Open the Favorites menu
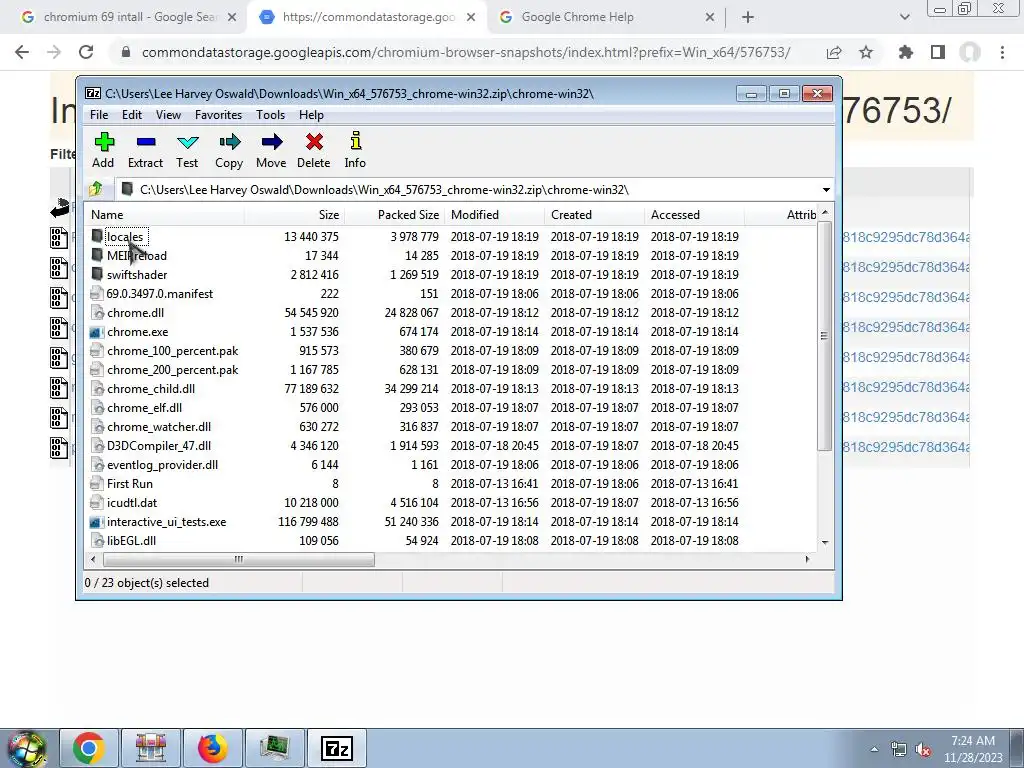Screen dimensions: 1024x768 coord(218,115)
